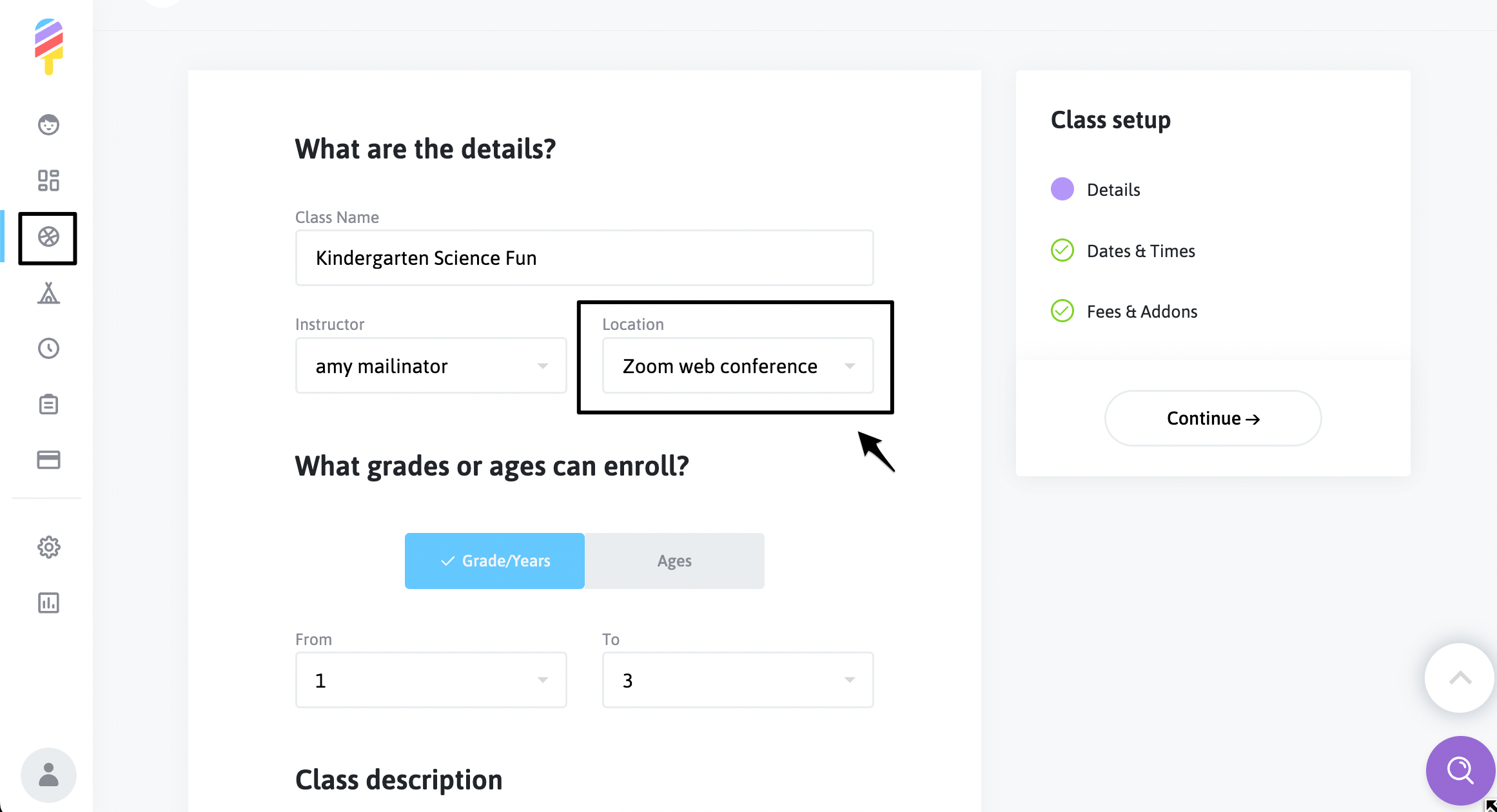Open the Location dropdown

[738, 366]
